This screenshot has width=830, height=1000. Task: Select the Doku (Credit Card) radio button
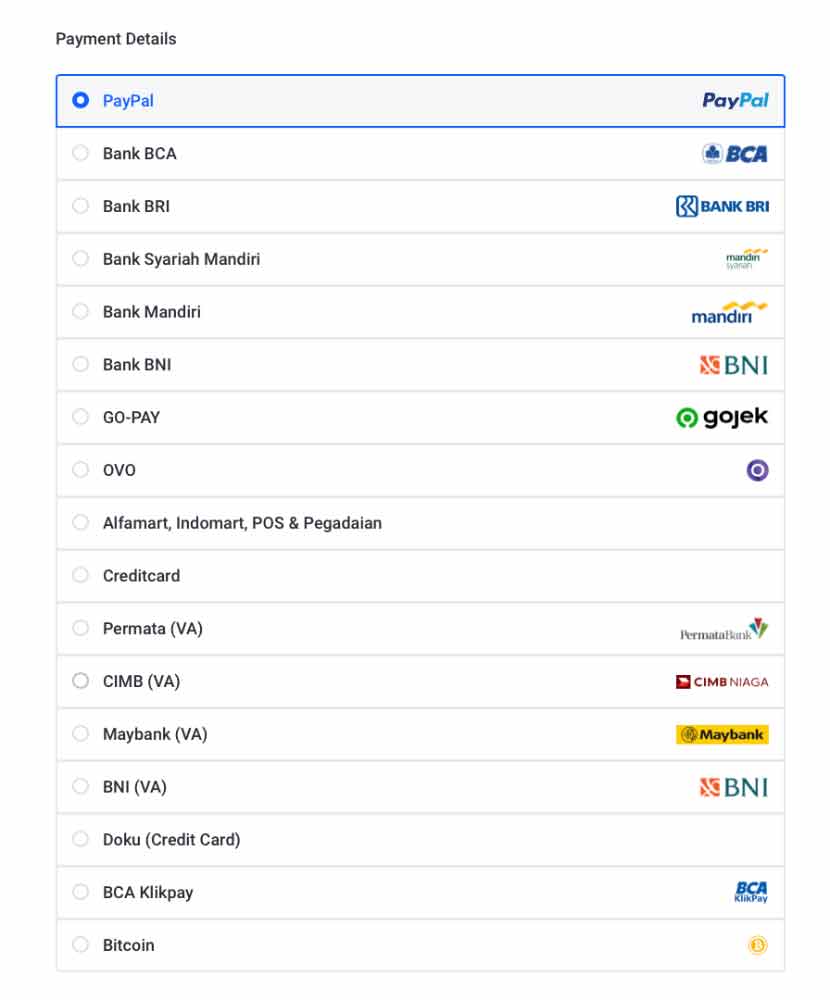(81, 840)
